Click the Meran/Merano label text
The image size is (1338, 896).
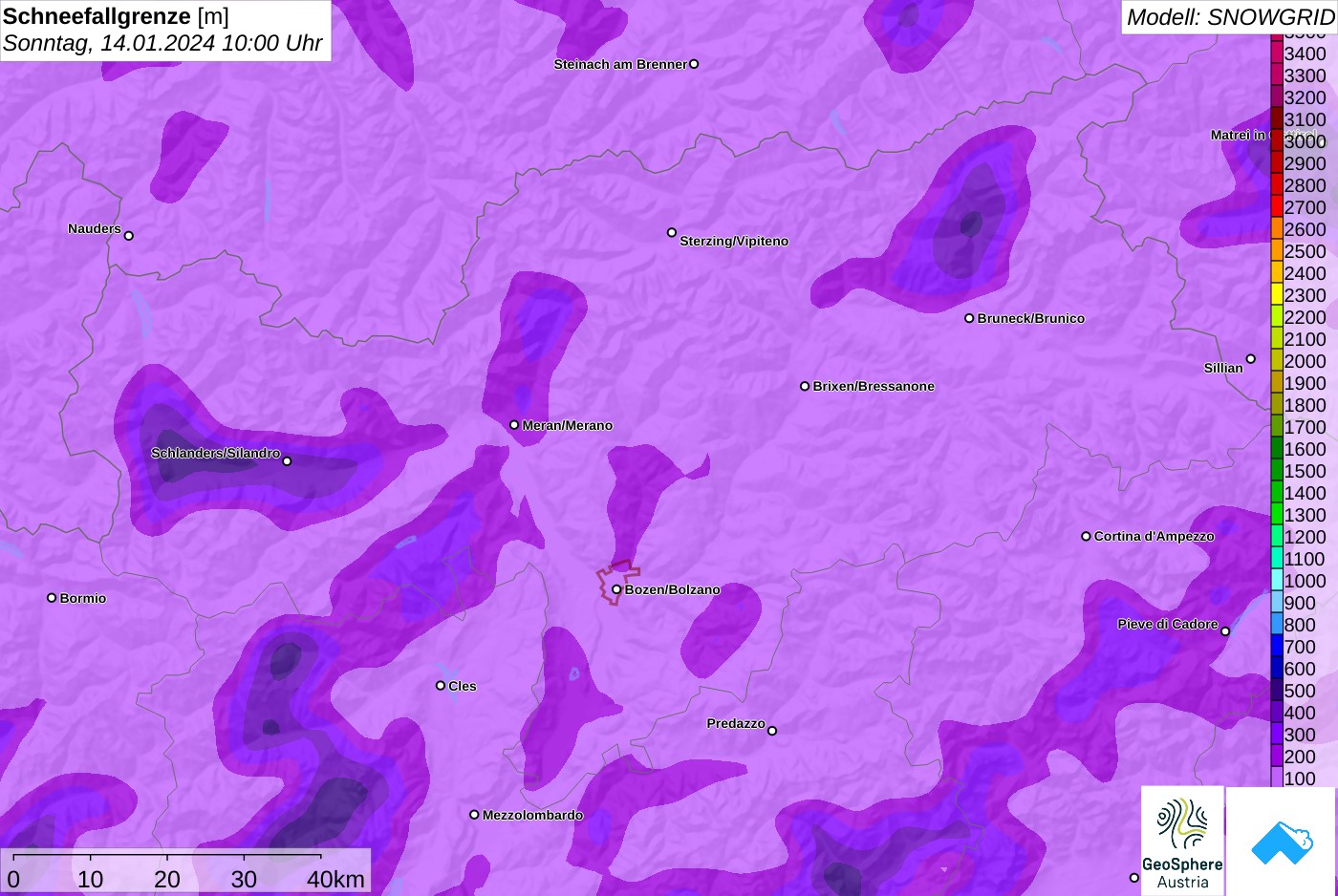[568, 425]
